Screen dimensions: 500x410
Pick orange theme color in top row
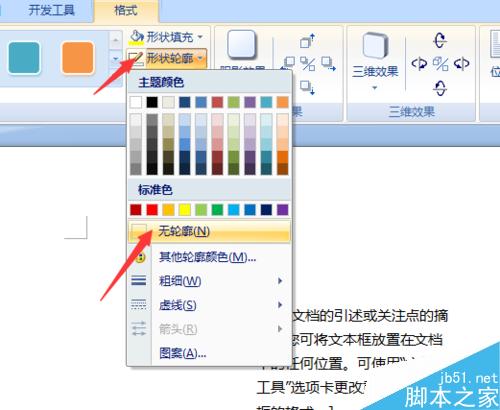click(283, 102)
